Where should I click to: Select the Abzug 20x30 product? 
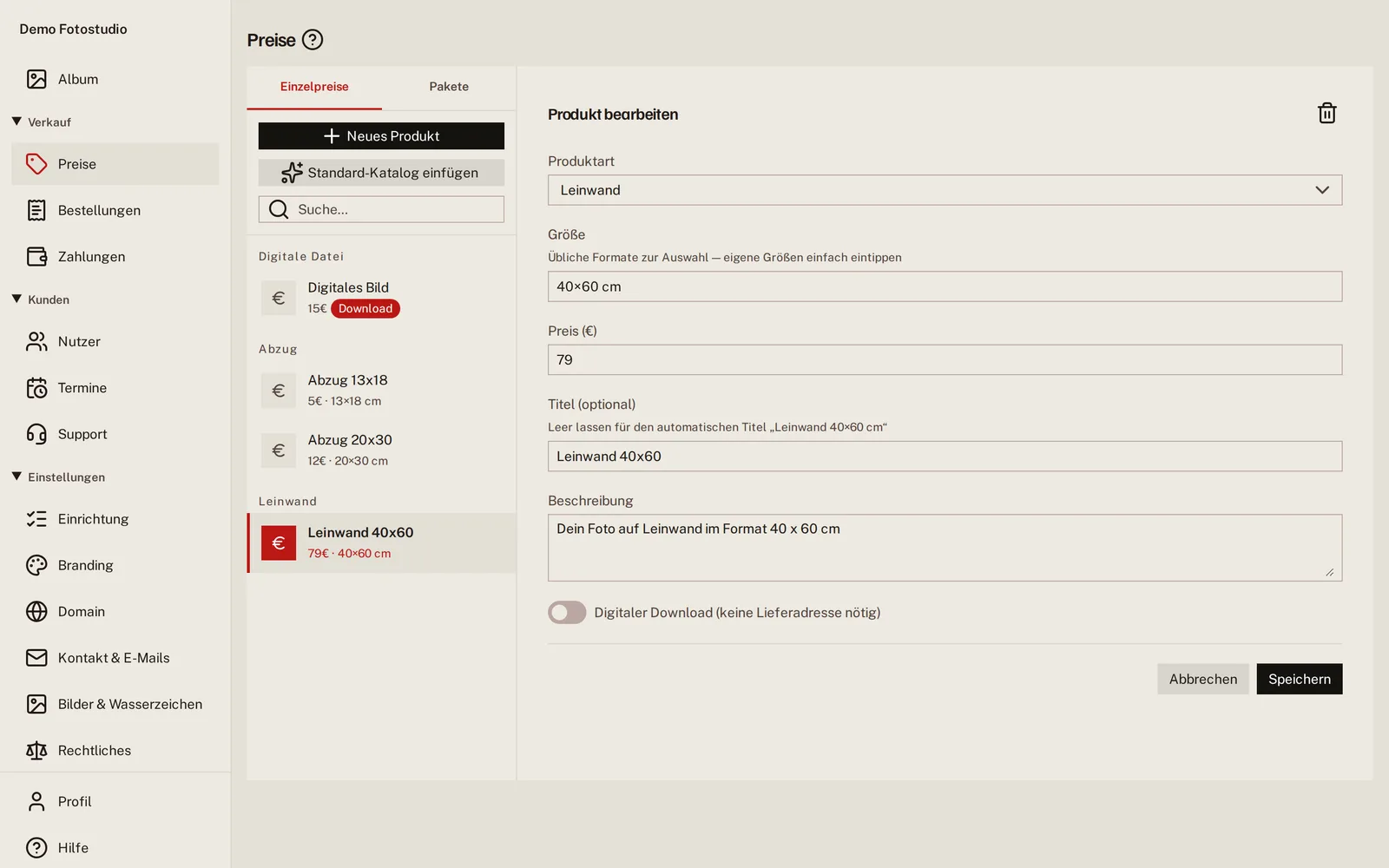(381, 450)
